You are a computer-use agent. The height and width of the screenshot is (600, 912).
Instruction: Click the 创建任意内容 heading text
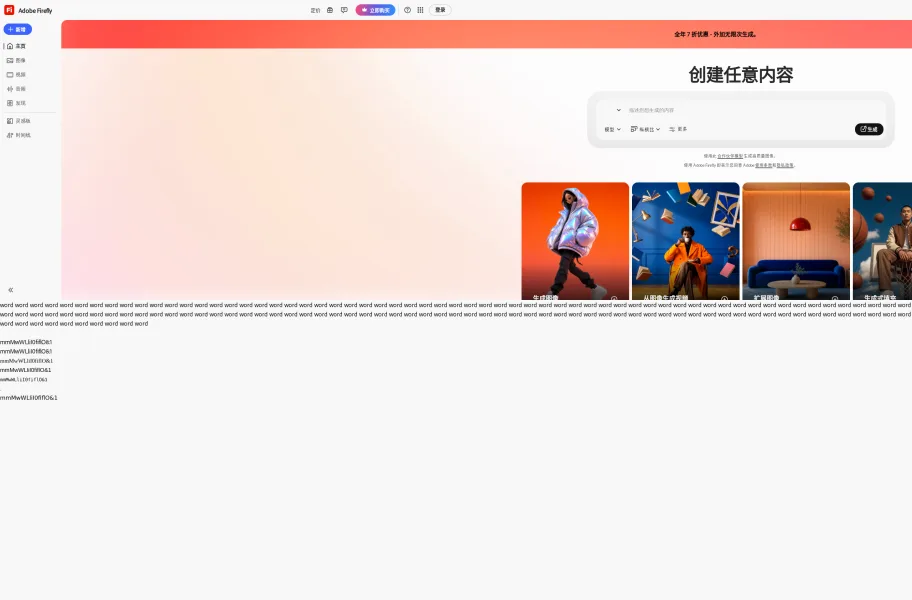click(741, 74)
